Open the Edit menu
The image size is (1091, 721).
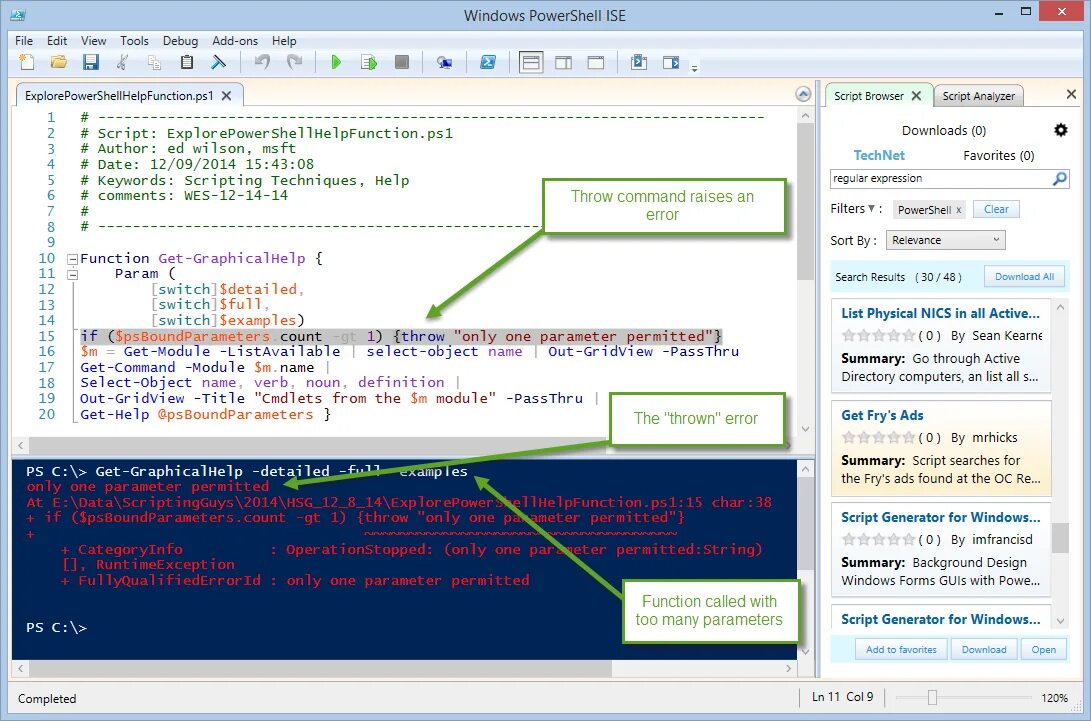point(57,41)
